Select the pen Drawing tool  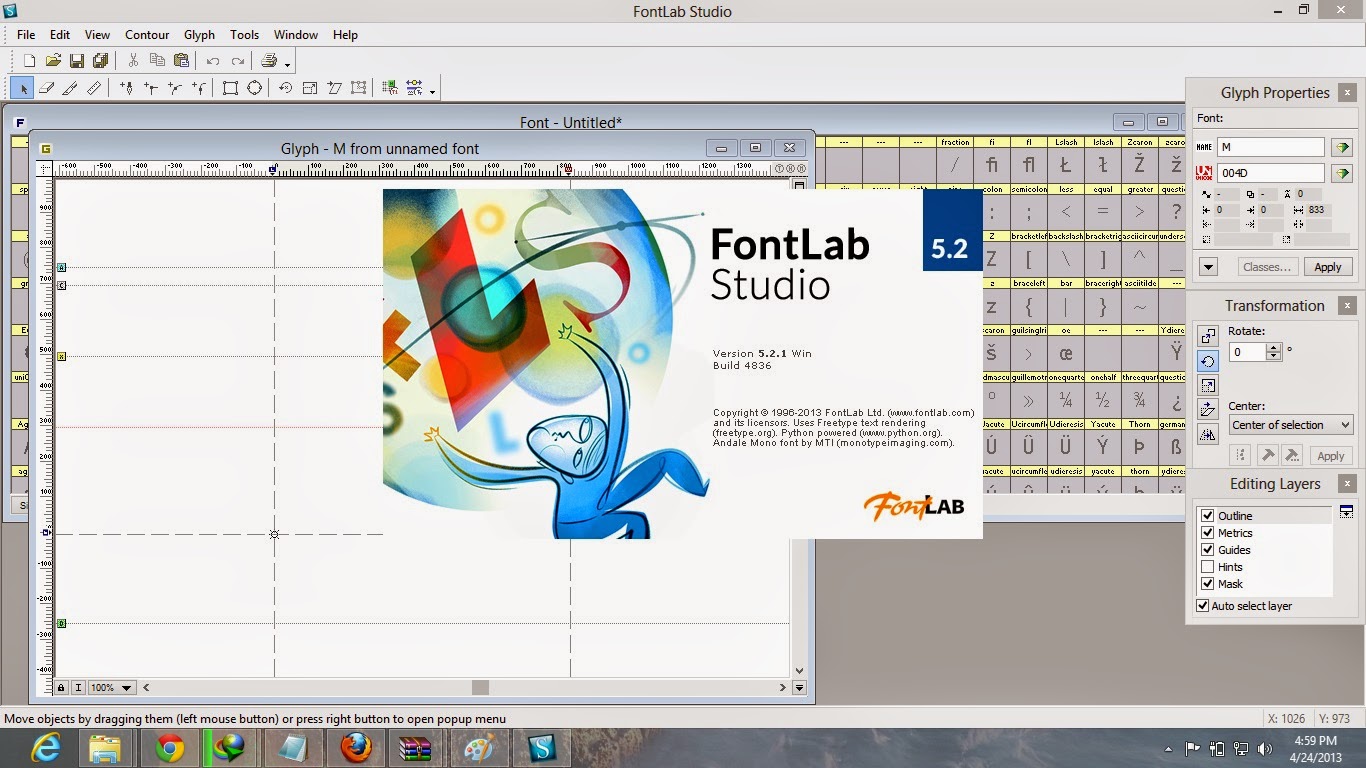click(x=126, y=88)
